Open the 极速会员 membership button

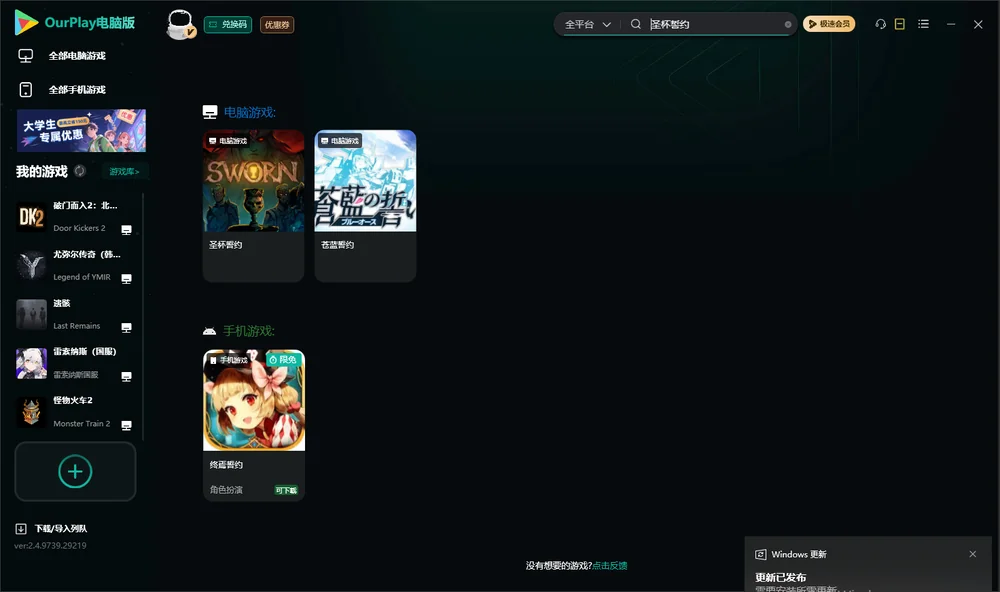[828, 24]
